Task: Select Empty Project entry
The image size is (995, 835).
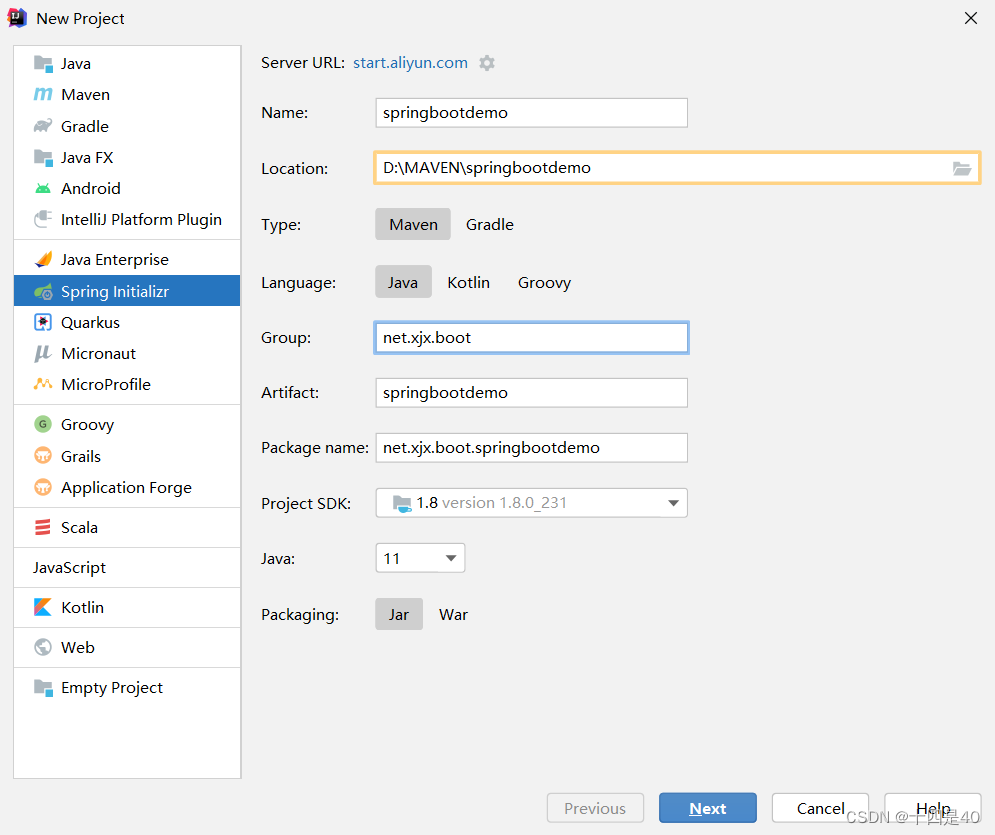Action: click(x=127, y=687)
